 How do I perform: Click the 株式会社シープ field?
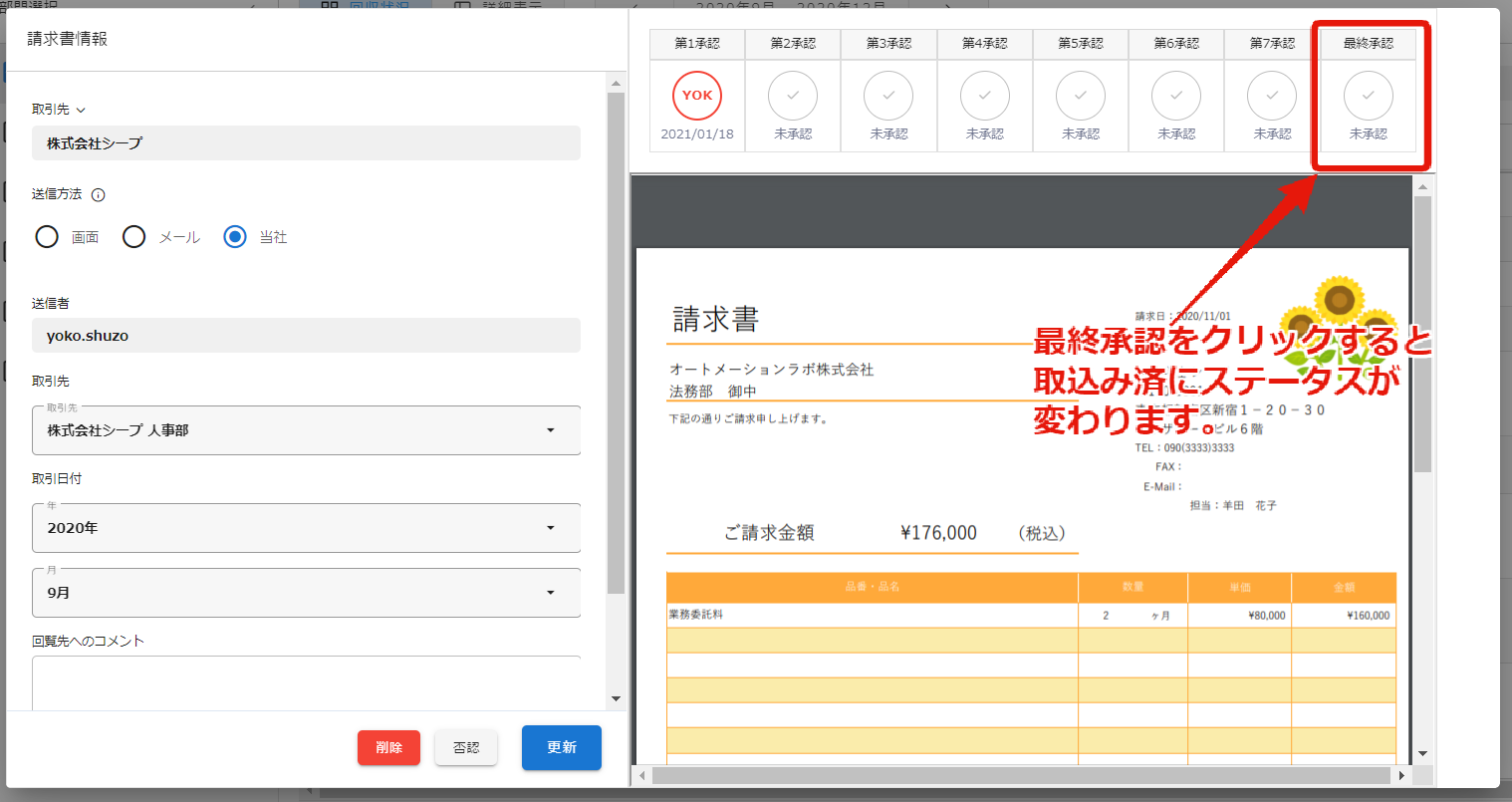[306, 143]
